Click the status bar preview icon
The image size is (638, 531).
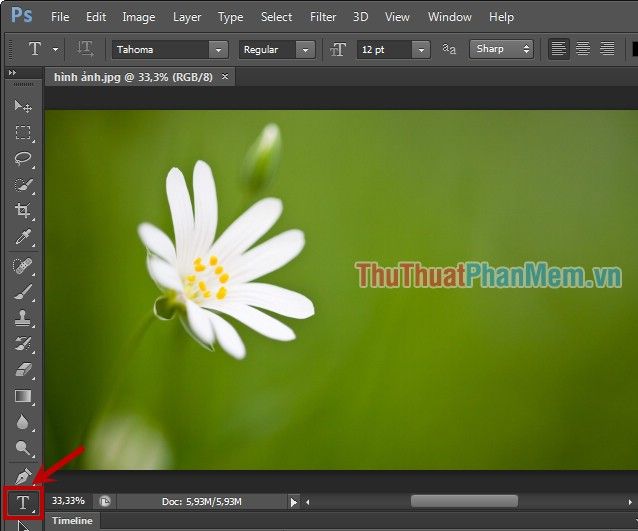(105, 501)
